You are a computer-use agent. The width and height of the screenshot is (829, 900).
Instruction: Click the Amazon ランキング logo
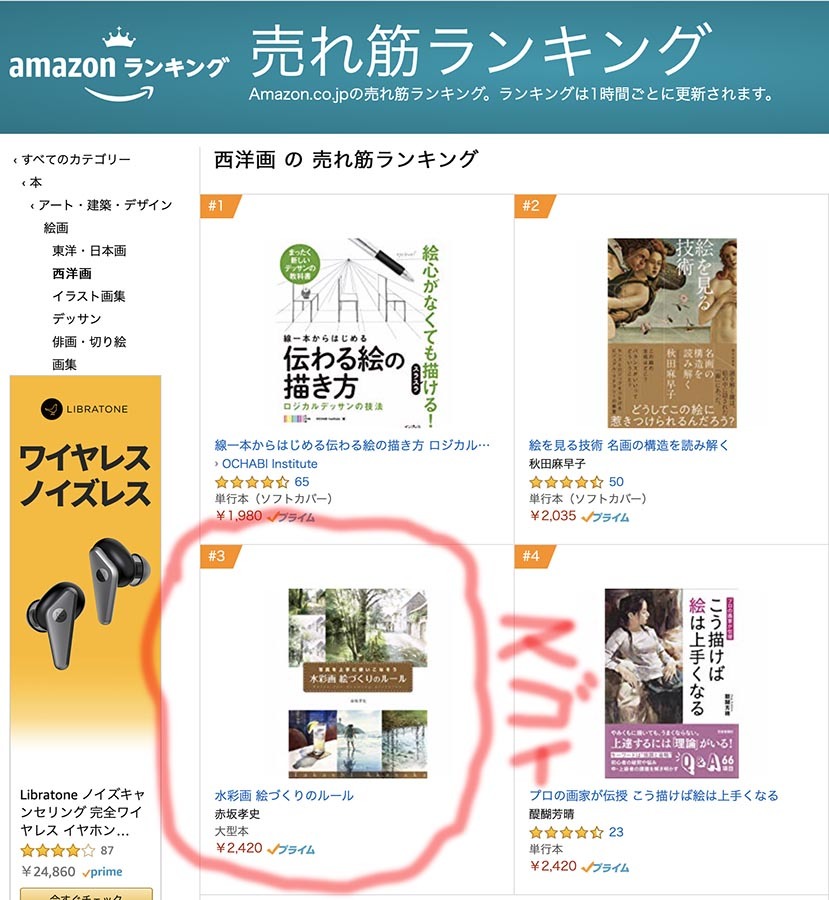point(119,65)
